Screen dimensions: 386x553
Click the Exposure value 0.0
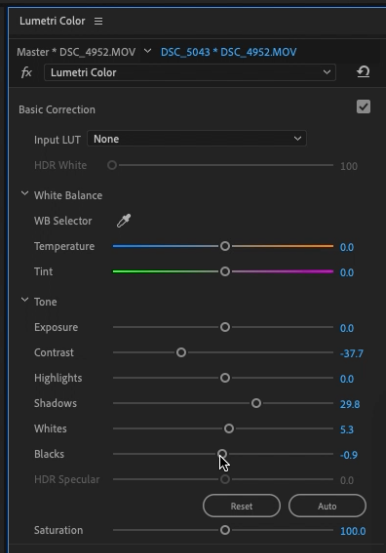point(347,328)
